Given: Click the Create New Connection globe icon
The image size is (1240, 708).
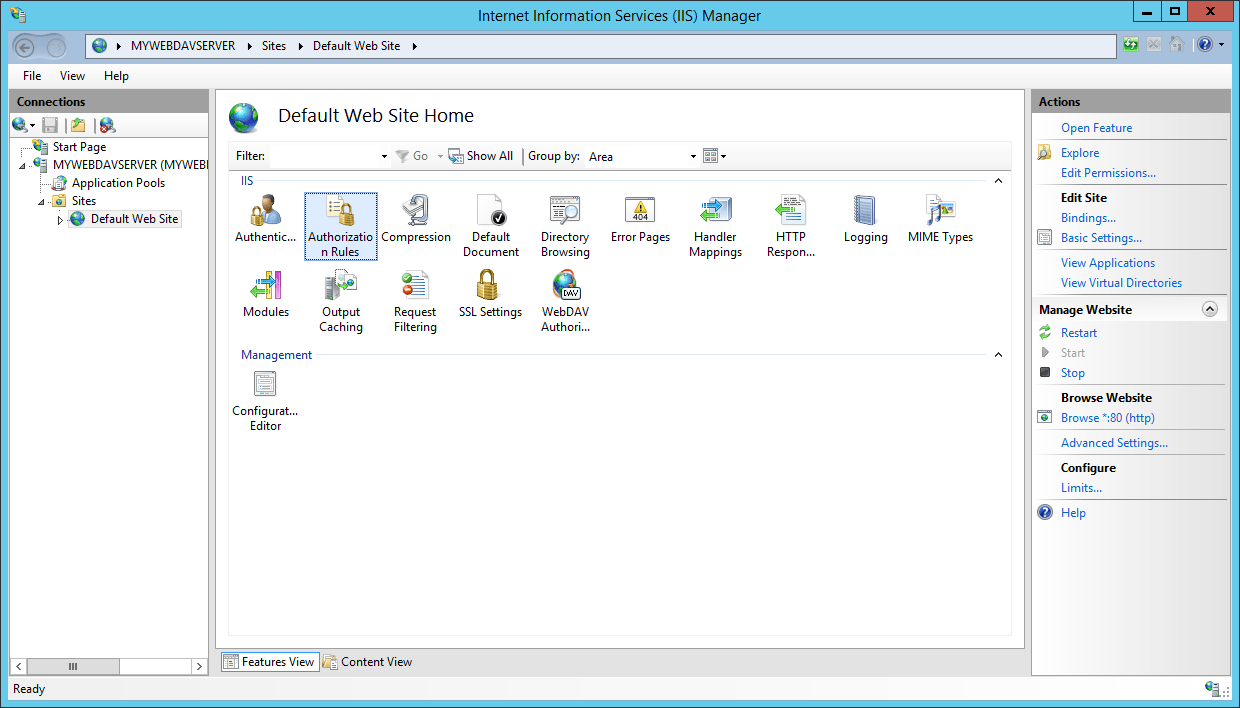Looking at the screenshot, I should (20, 125).
